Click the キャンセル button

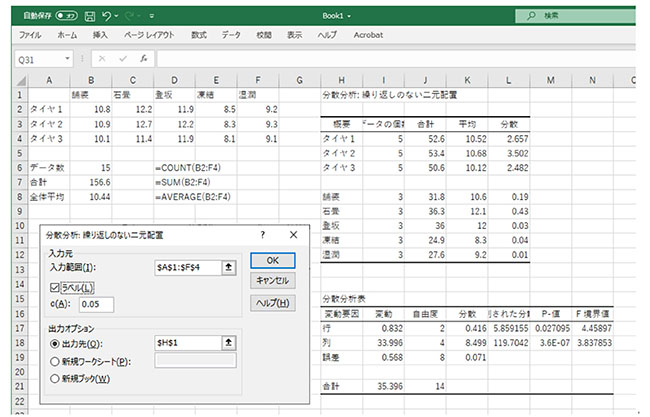[x=273, y=281]
